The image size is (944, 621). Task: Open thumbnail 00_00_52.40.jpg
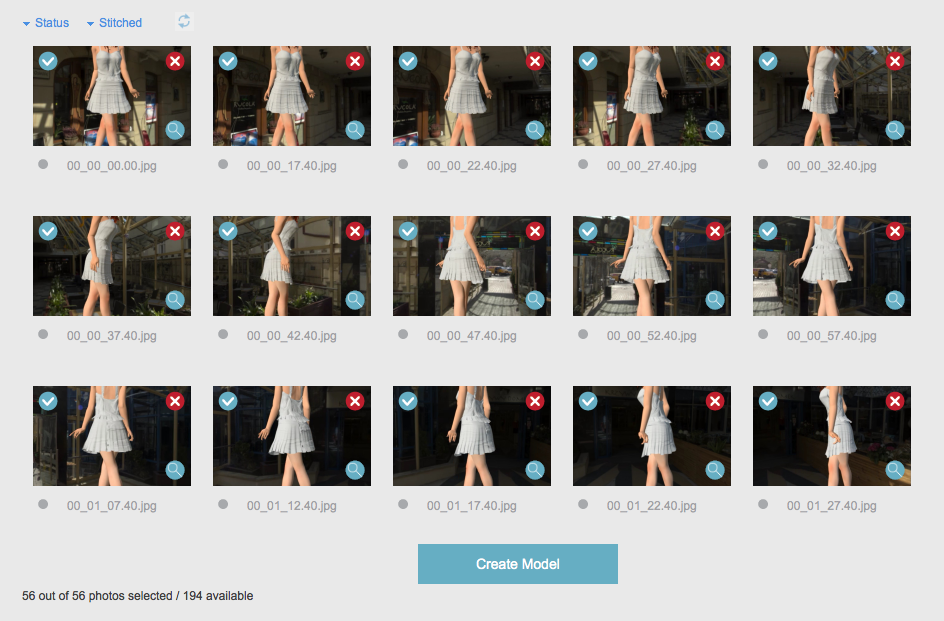pos(652,266)
